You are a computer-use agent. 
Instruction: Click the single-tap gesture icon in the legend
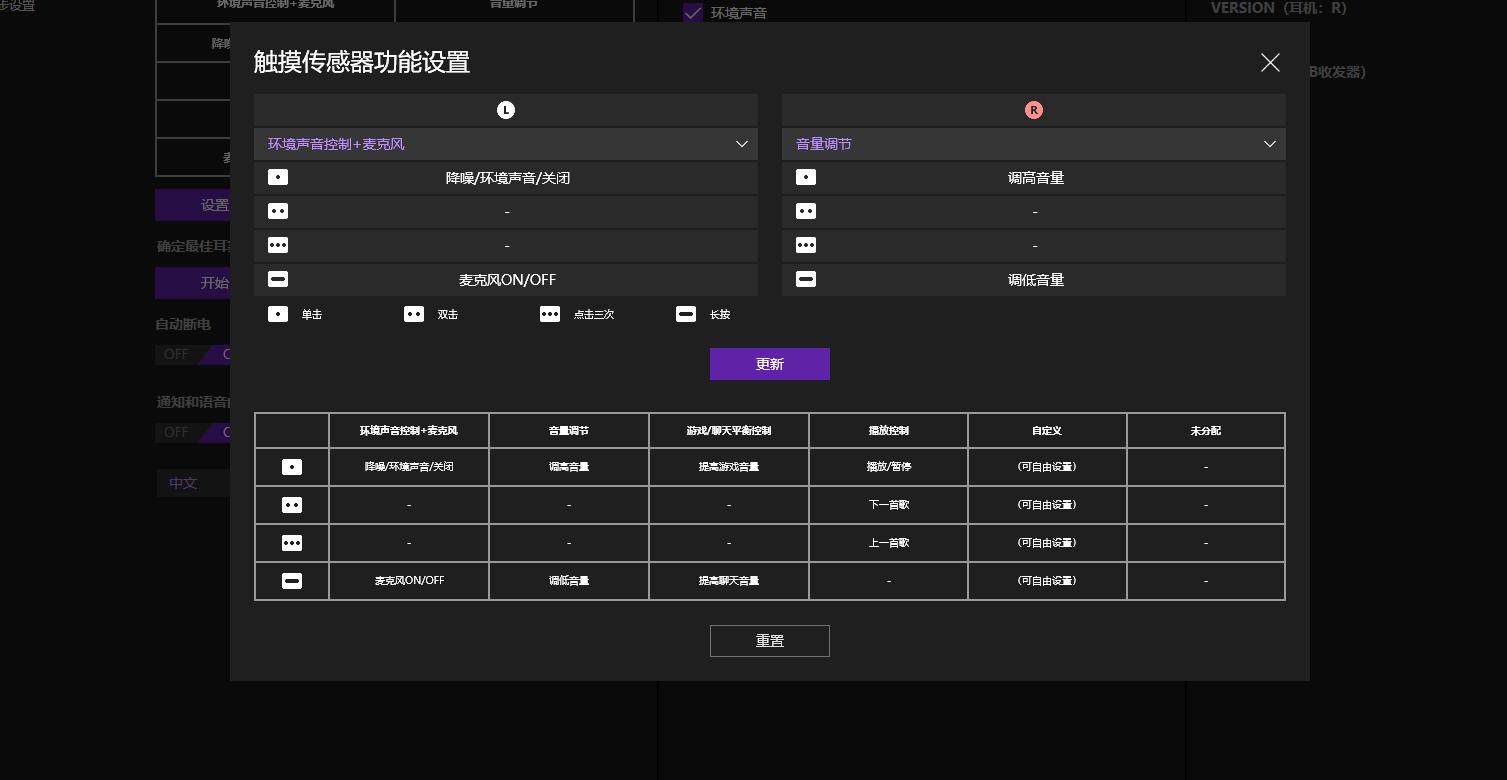tap(278, 314)
